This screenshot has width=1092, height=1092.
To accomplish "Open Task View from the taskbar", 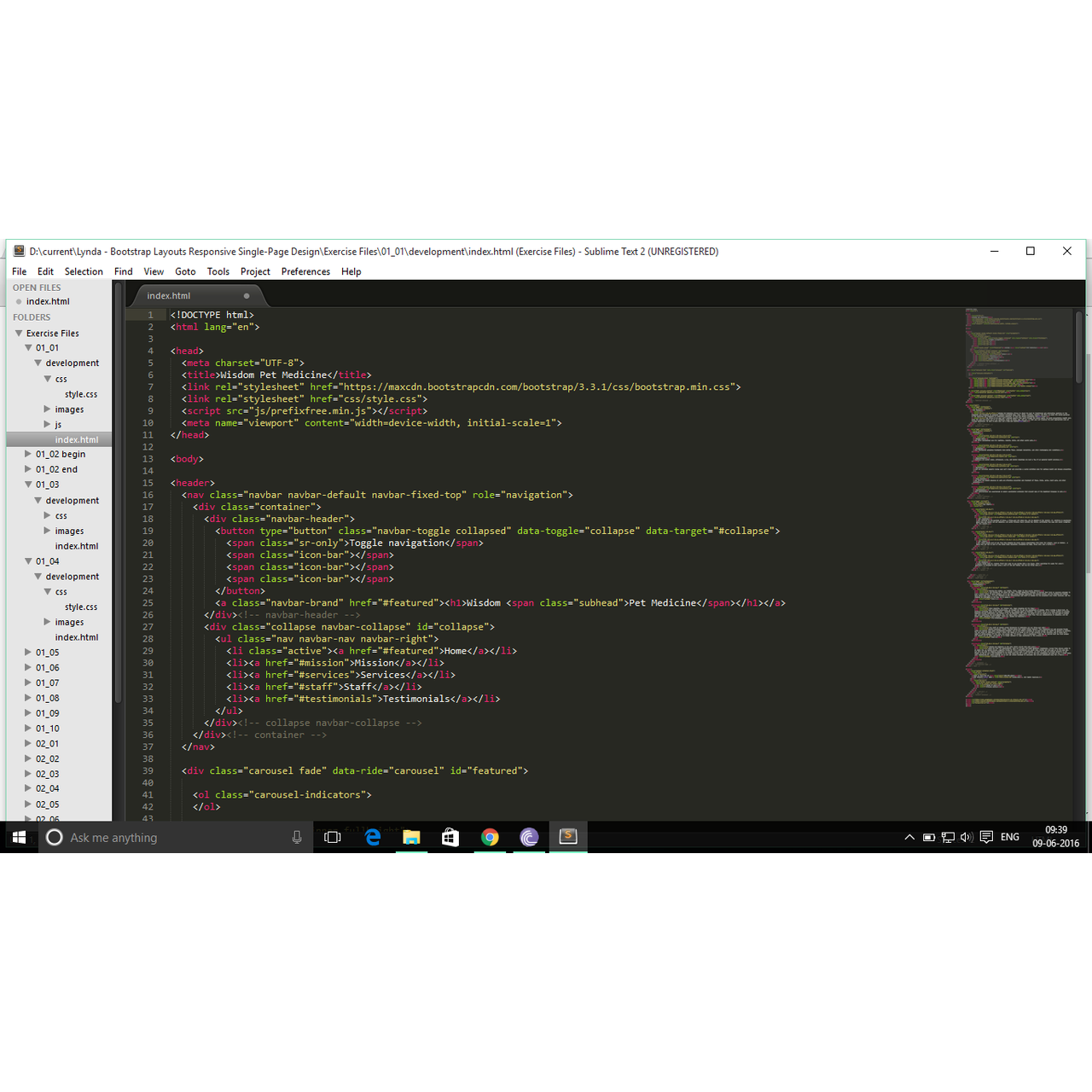I will 333,838.
